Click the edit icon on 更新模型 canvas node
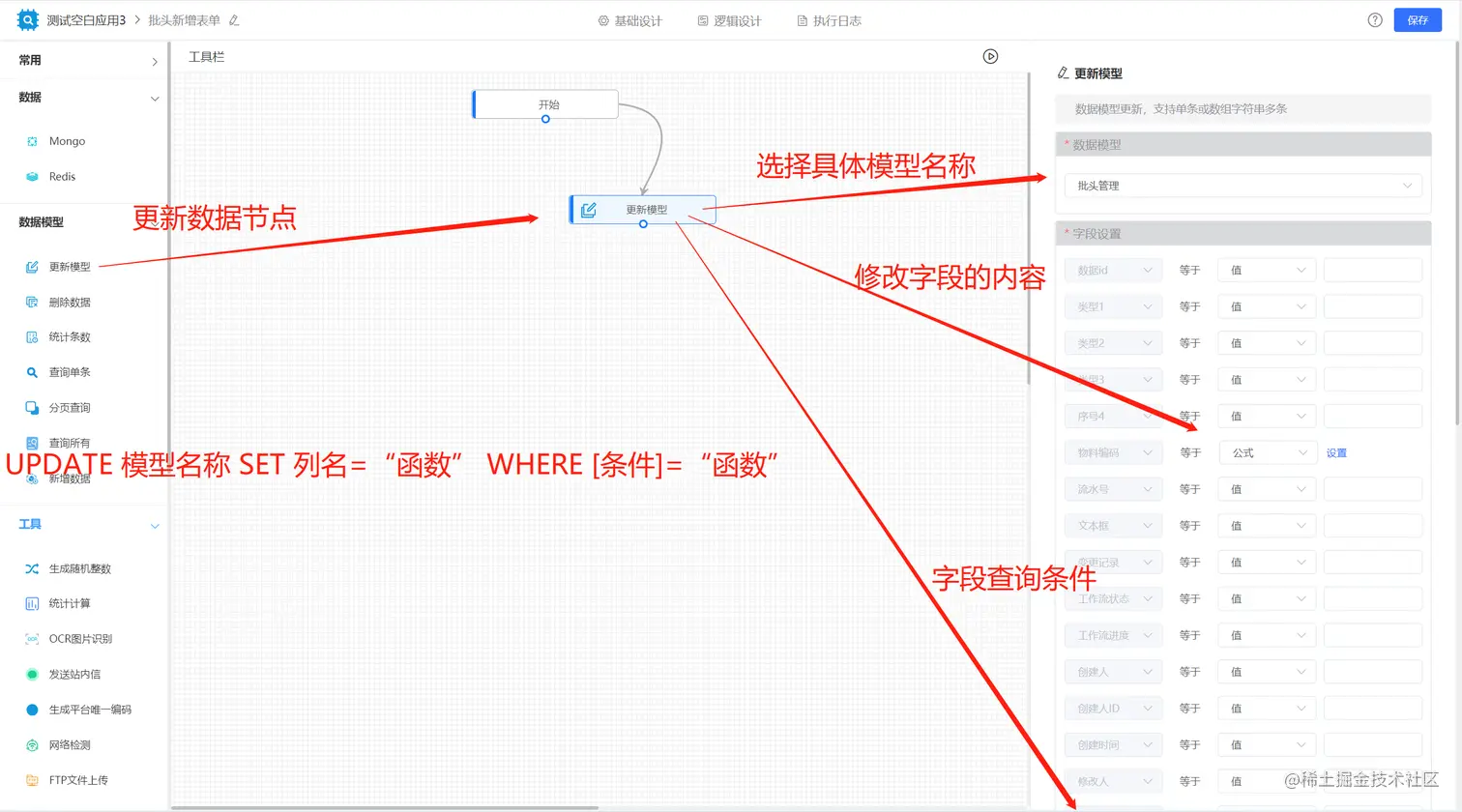 click(588, 210)
